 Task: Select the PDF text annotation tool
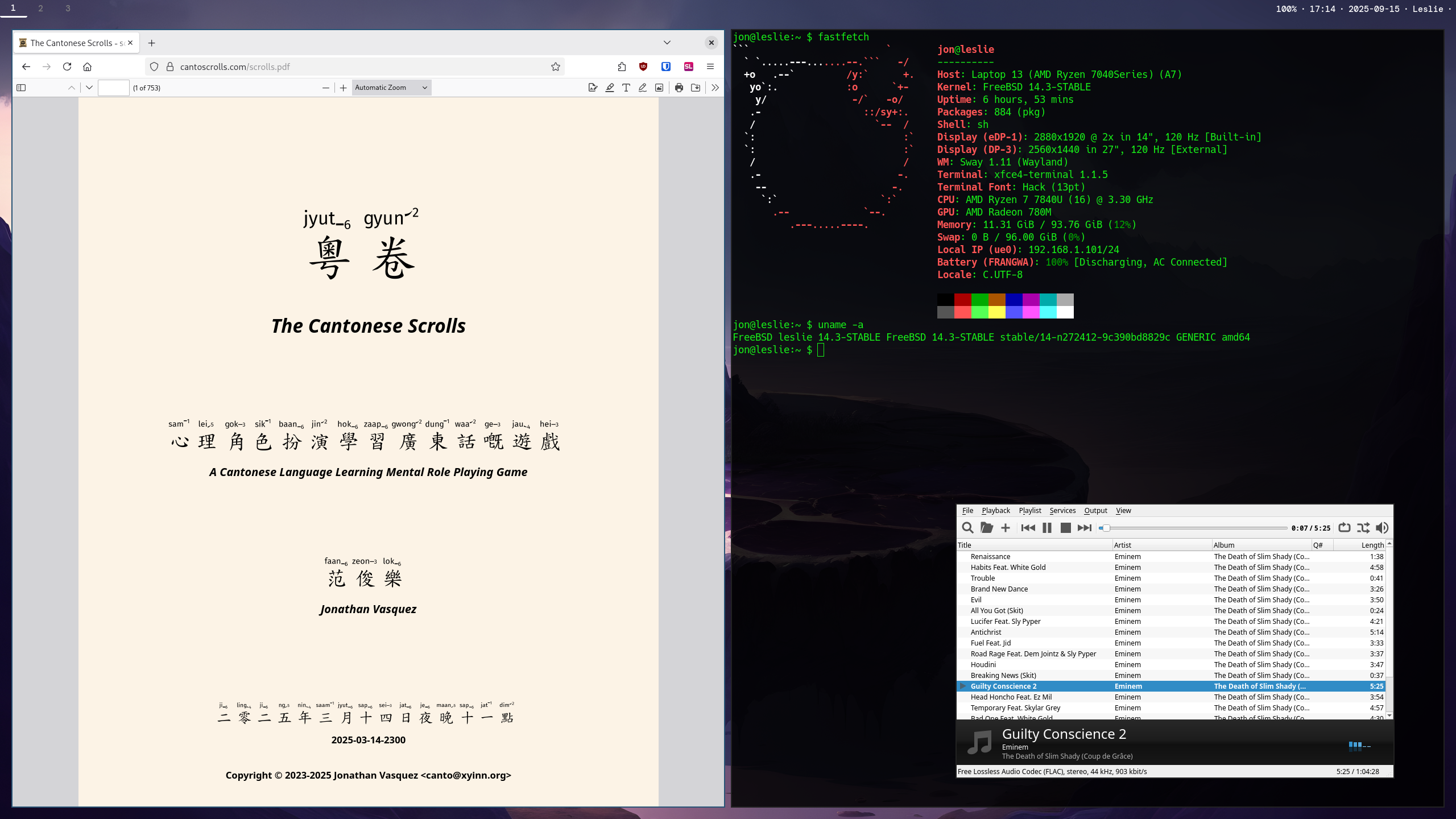(x=626, y=88)
